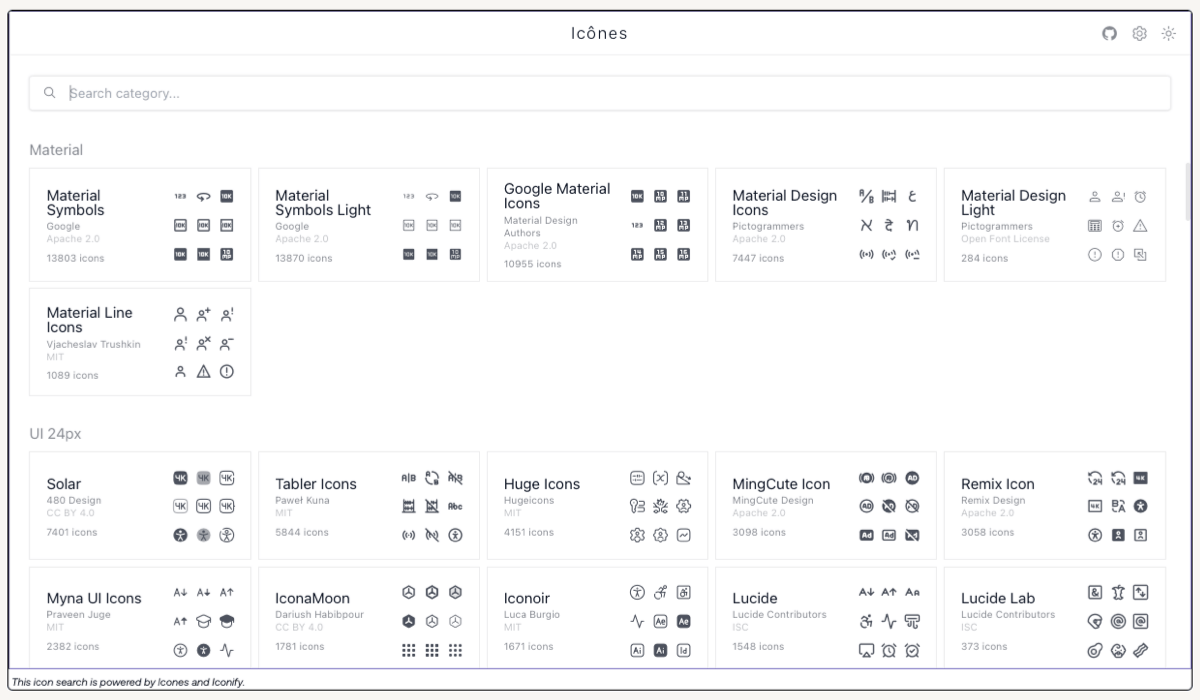Image resolution: width=1200 pixels, height=700 pixels.
Task: Pick the filled graduation cap in Myna UI Icons
Action: (227, 621)
